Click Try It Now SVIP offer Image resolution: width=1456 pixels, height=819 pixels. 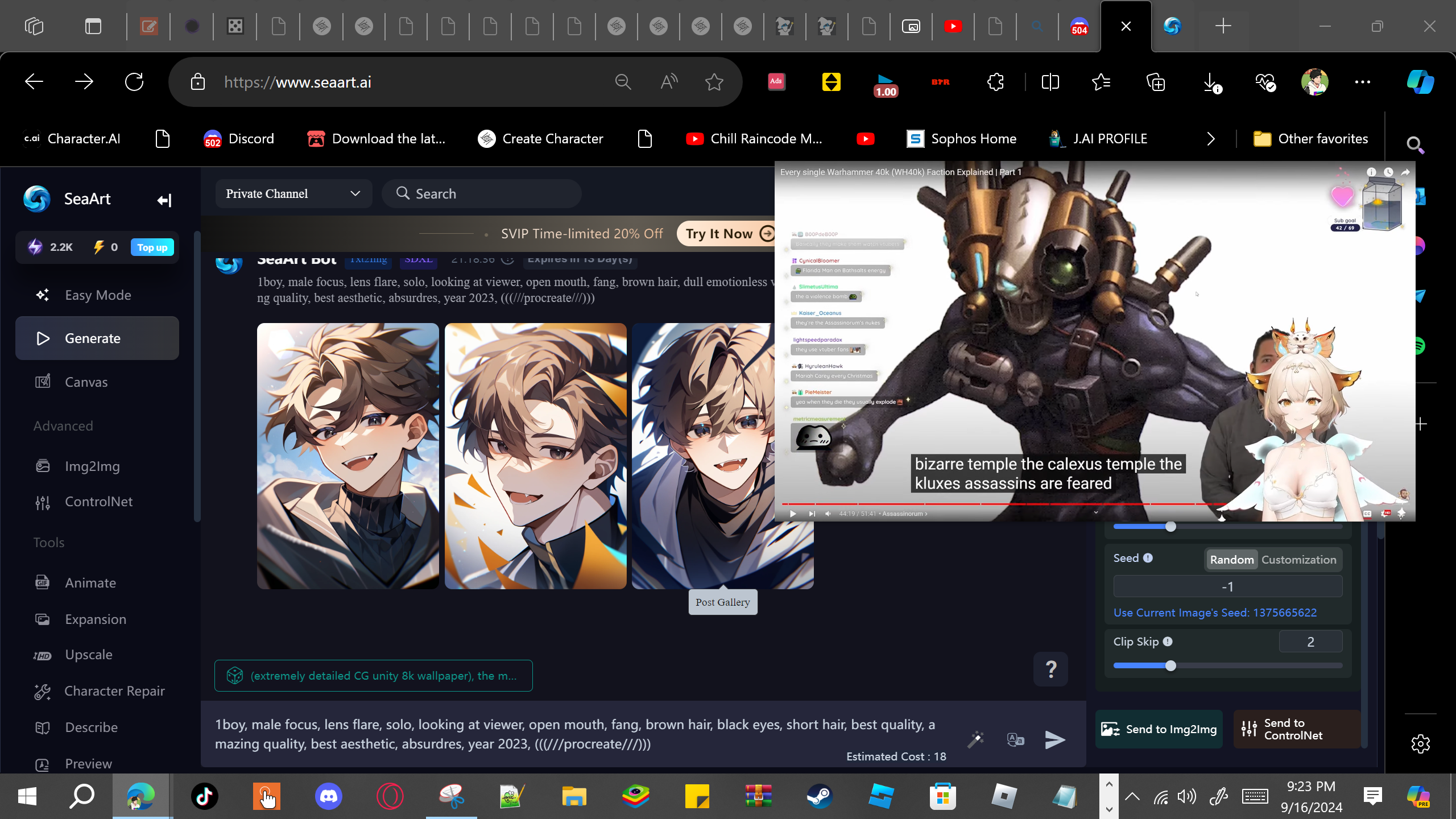click(726, 234)
